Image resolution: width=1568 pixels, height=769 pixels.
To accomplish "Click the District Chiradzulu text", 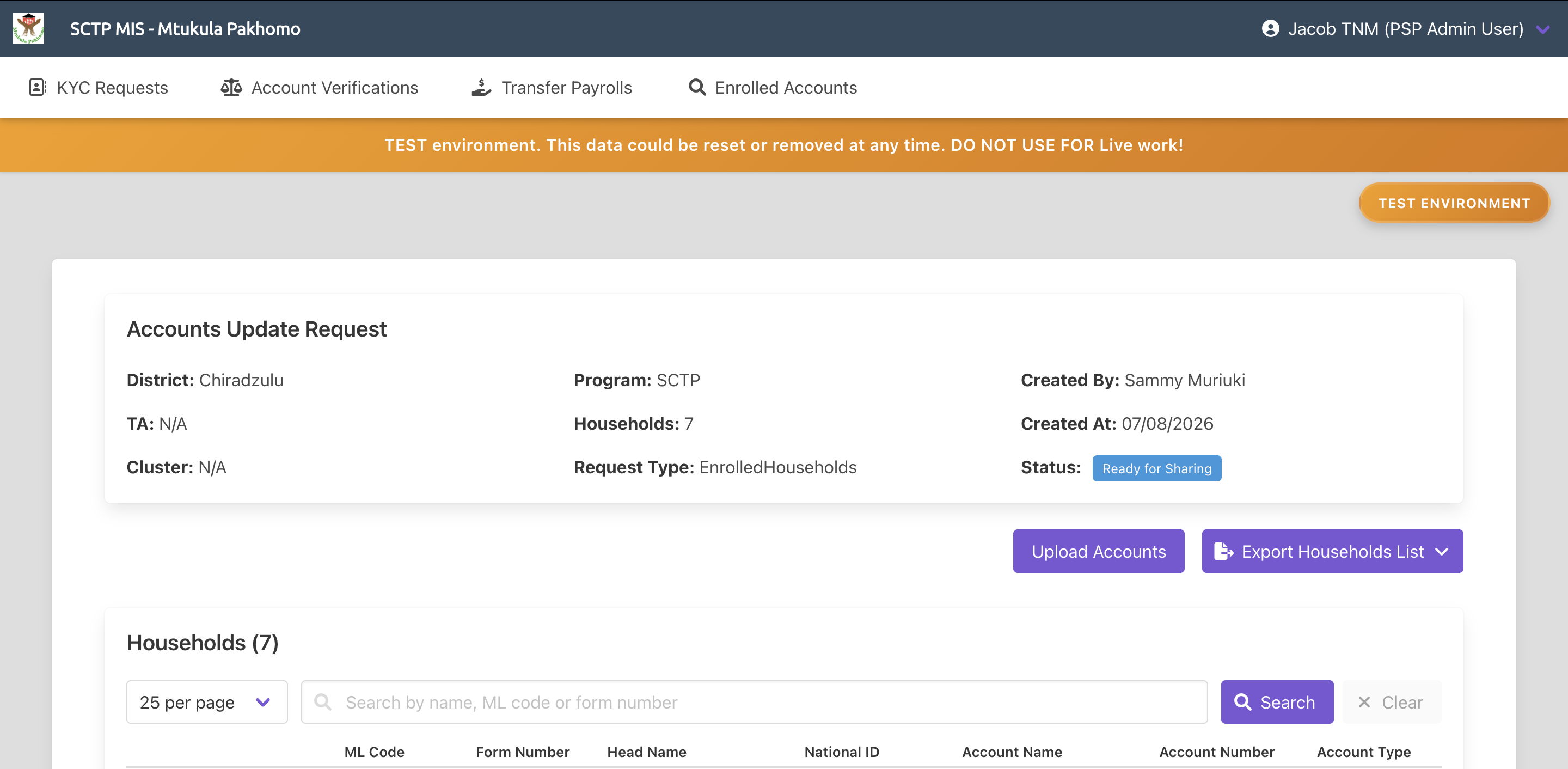I will pos(205,380).
